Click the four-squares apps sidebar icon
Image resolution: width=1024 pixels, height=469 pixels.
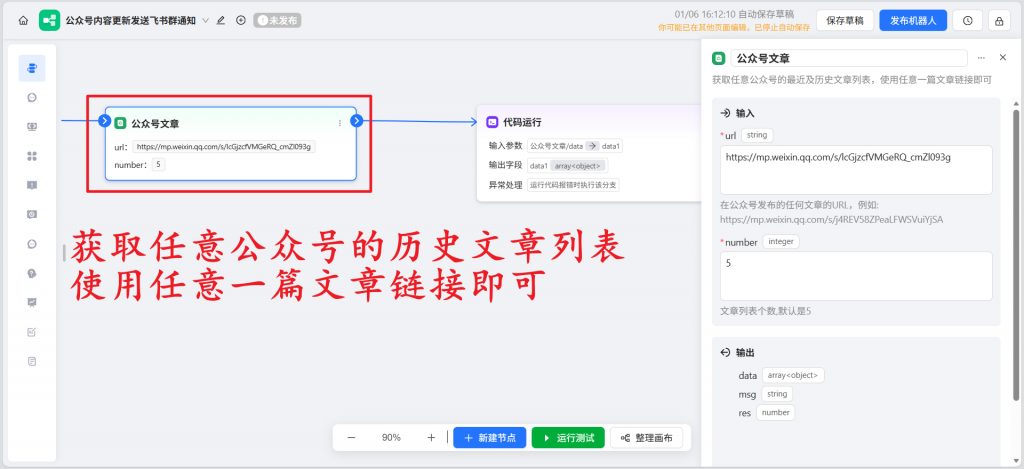(32, 156)
